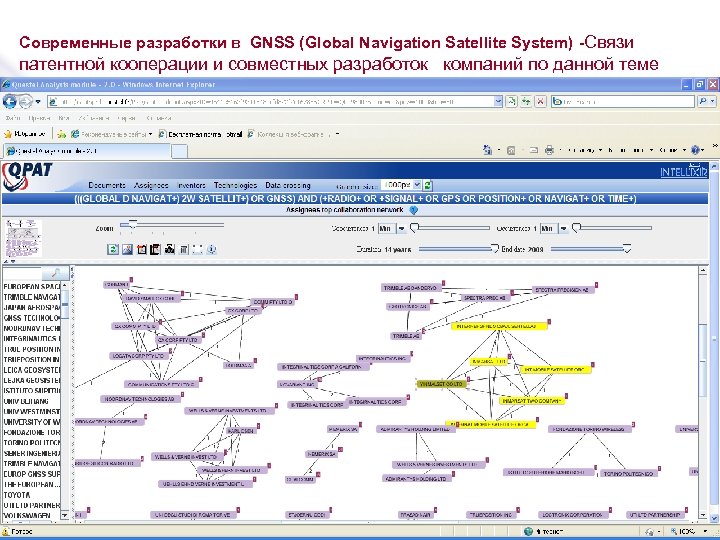Open the INTELLIXIR link
This screenshot has width=720, height=540.
(x=684, y=172)
